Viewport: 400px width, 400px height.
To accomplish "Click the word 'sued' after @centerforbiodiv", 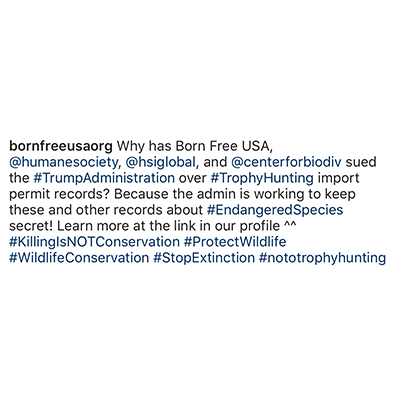I will [361, 162].
